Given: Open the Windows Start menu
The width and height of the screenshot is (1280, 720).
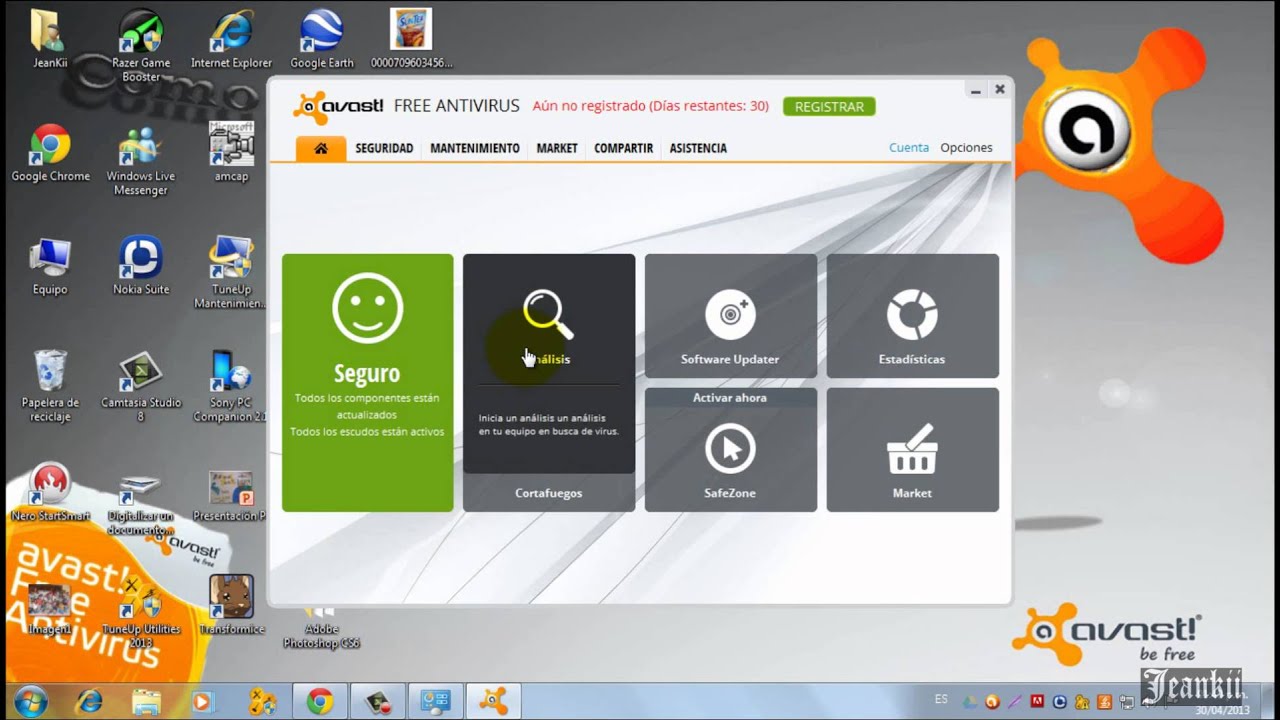Looking at the screenshot, I should coord(31,701).
